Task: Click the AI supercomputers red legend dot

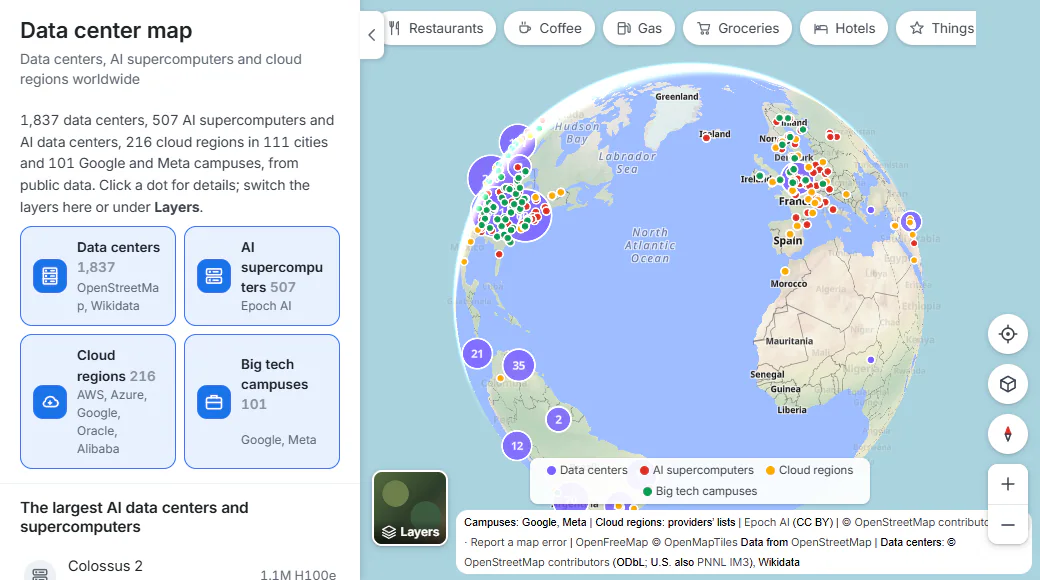Action: (644, 471)
